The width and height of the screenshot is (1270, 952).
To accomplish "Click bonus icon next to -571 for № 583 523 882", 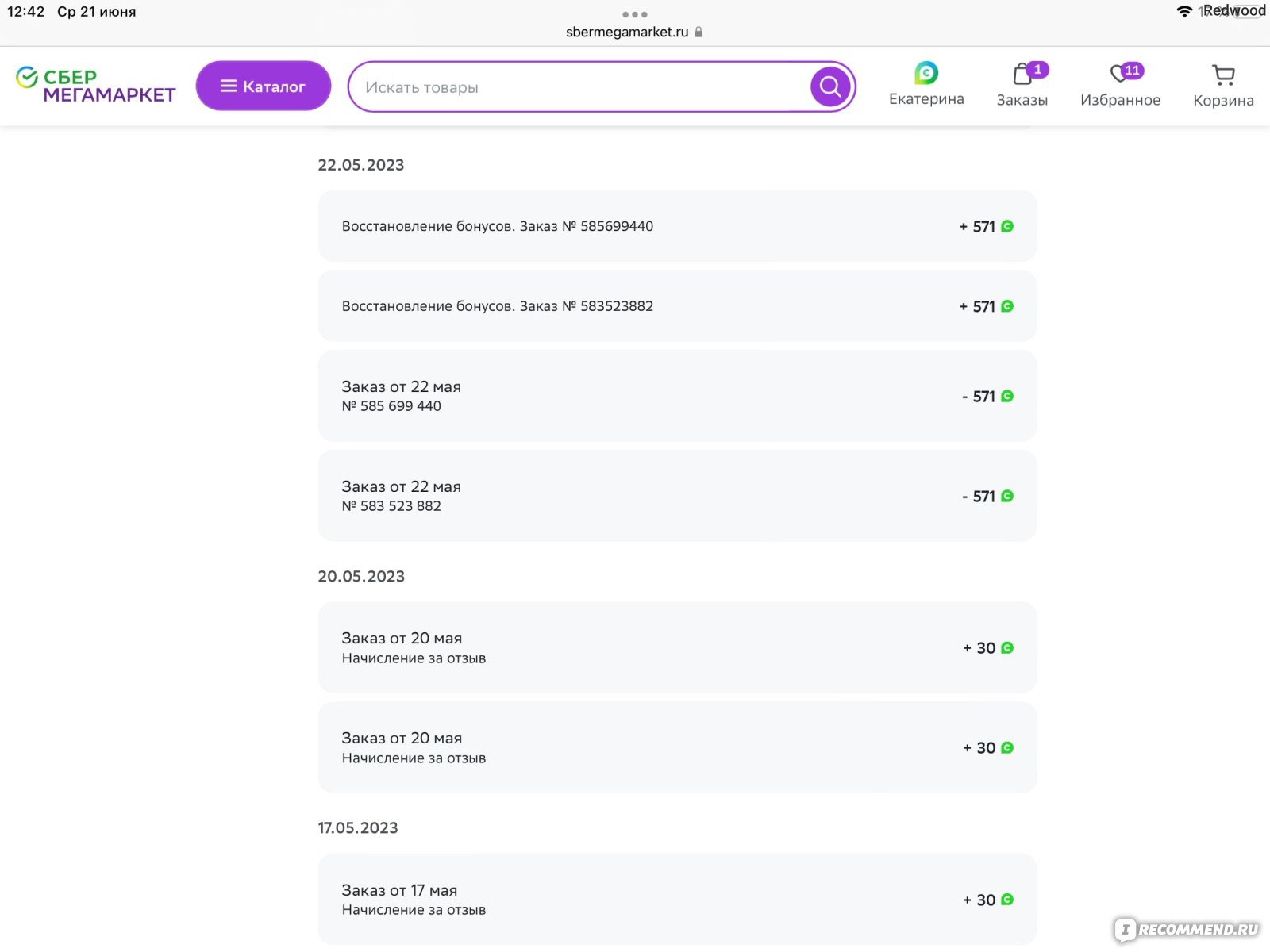I will click(1007, 496).
